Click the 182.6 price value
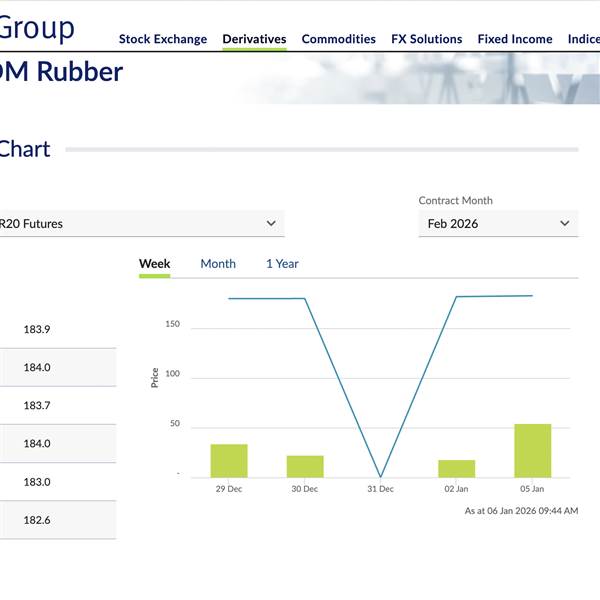 (37, 520)
